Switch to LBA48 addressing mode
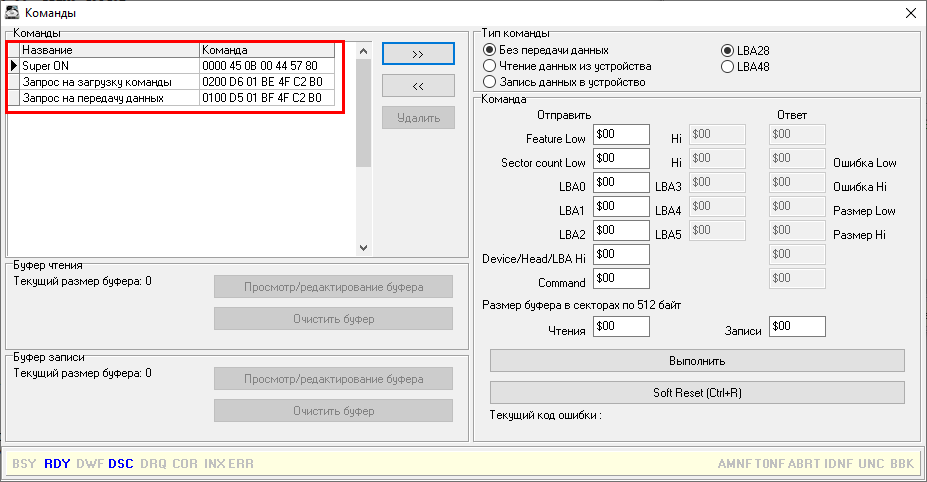 tap(728, 67)
